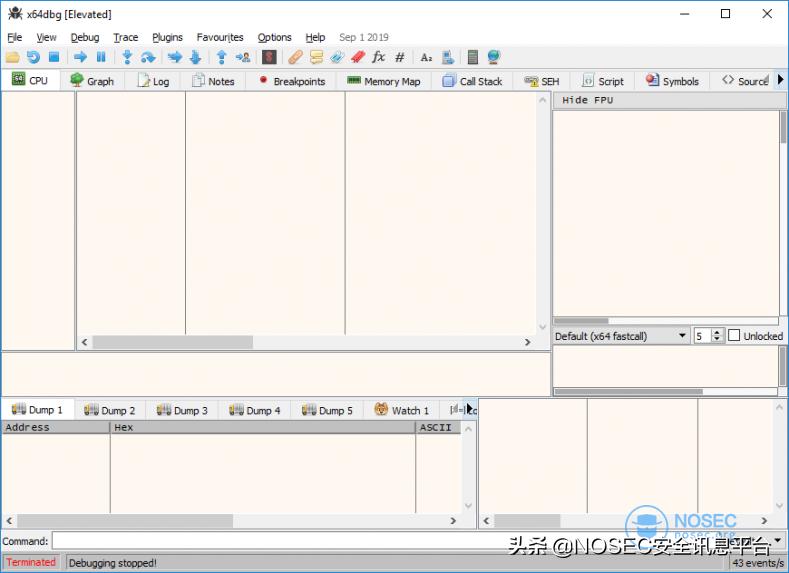This screenshot has height=573, width=789.
Task: Open the Watch 1 tab
Action: tap(402, 410)
